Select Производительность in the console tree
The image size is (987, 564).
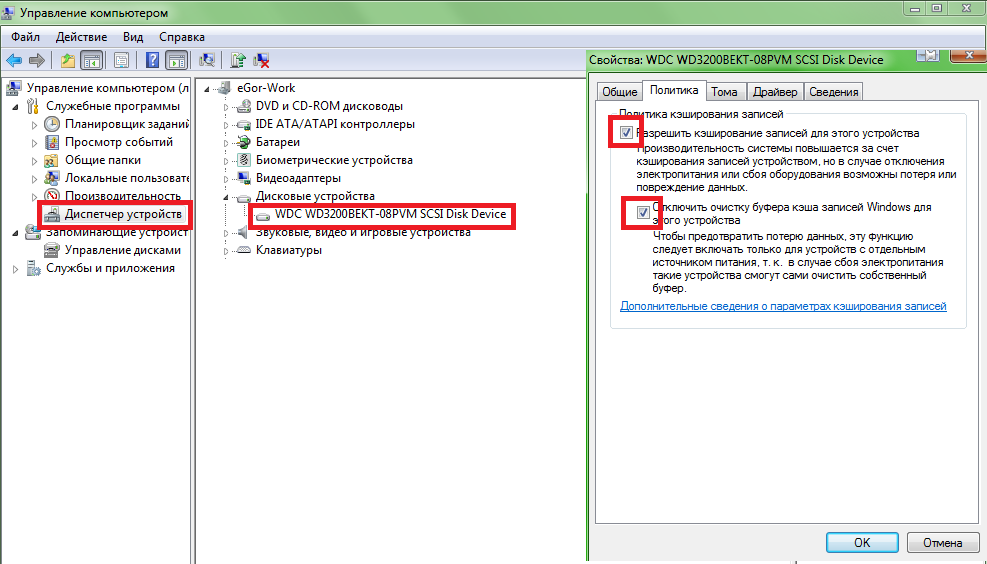[123, 196]
